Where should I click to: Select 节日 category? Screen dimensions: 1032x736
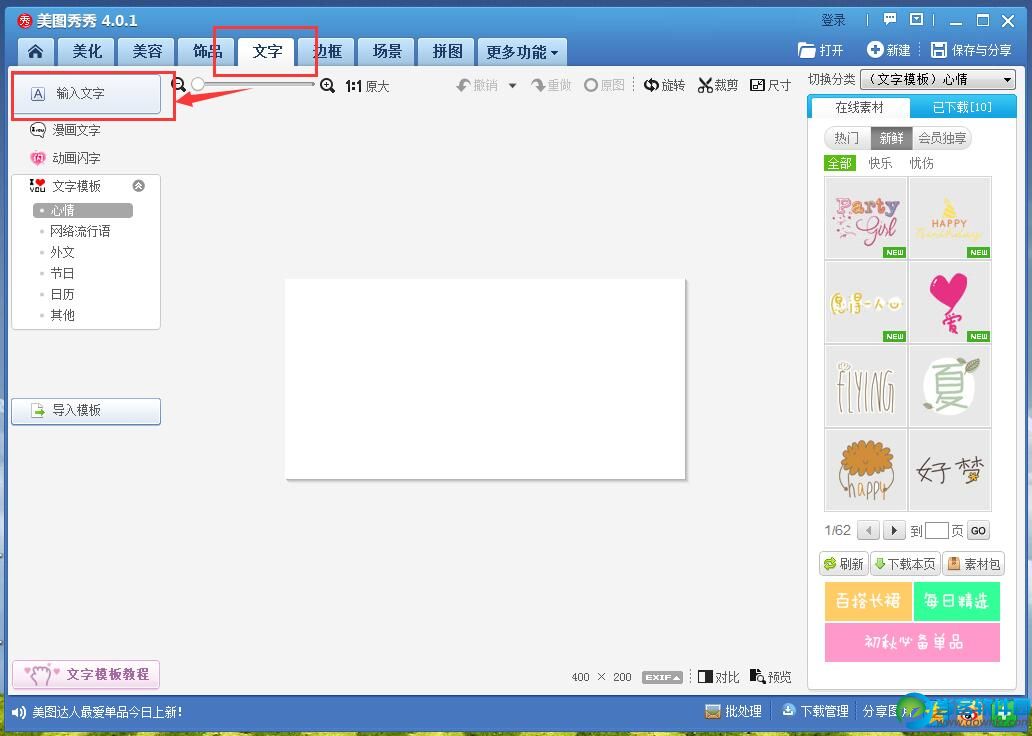(x=62, y=273)
